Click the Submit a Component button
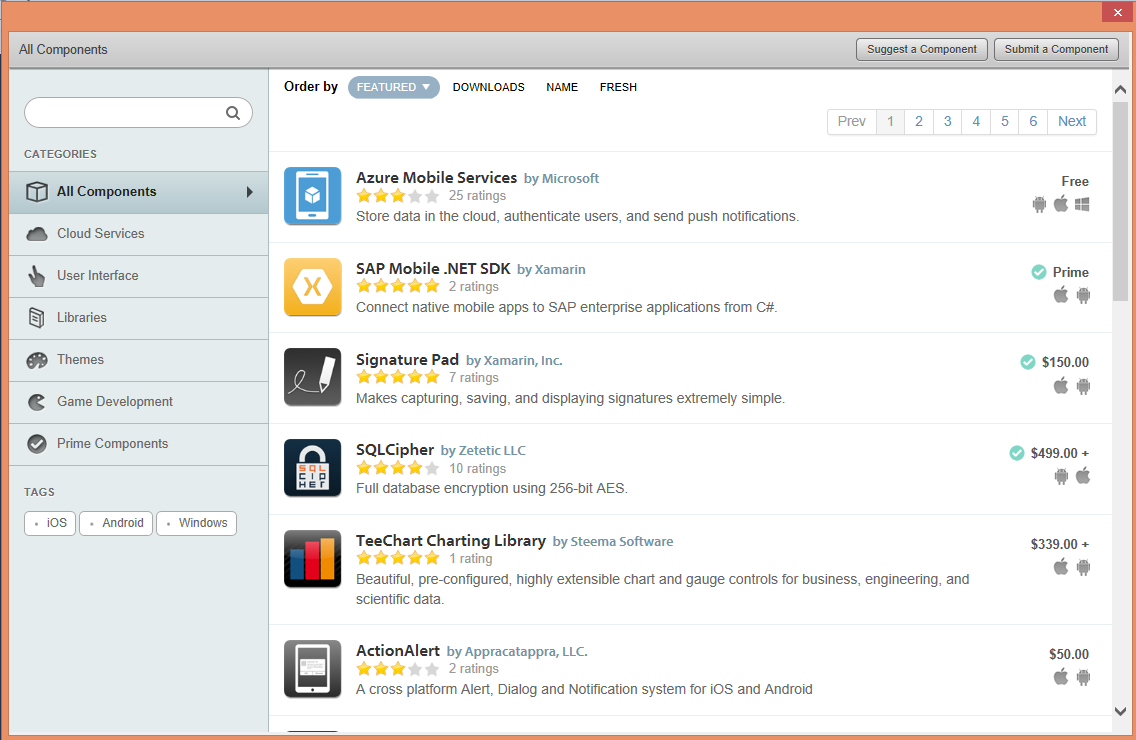 (x=1056, y=49)
